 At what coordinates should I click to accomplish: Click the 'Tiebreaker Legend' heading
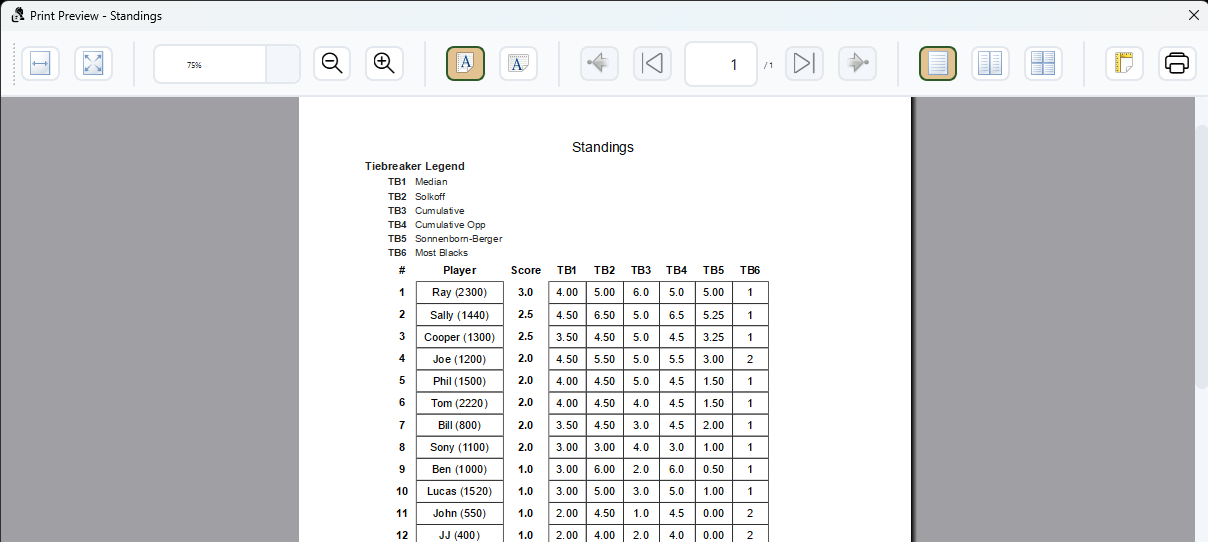(415, 166)
